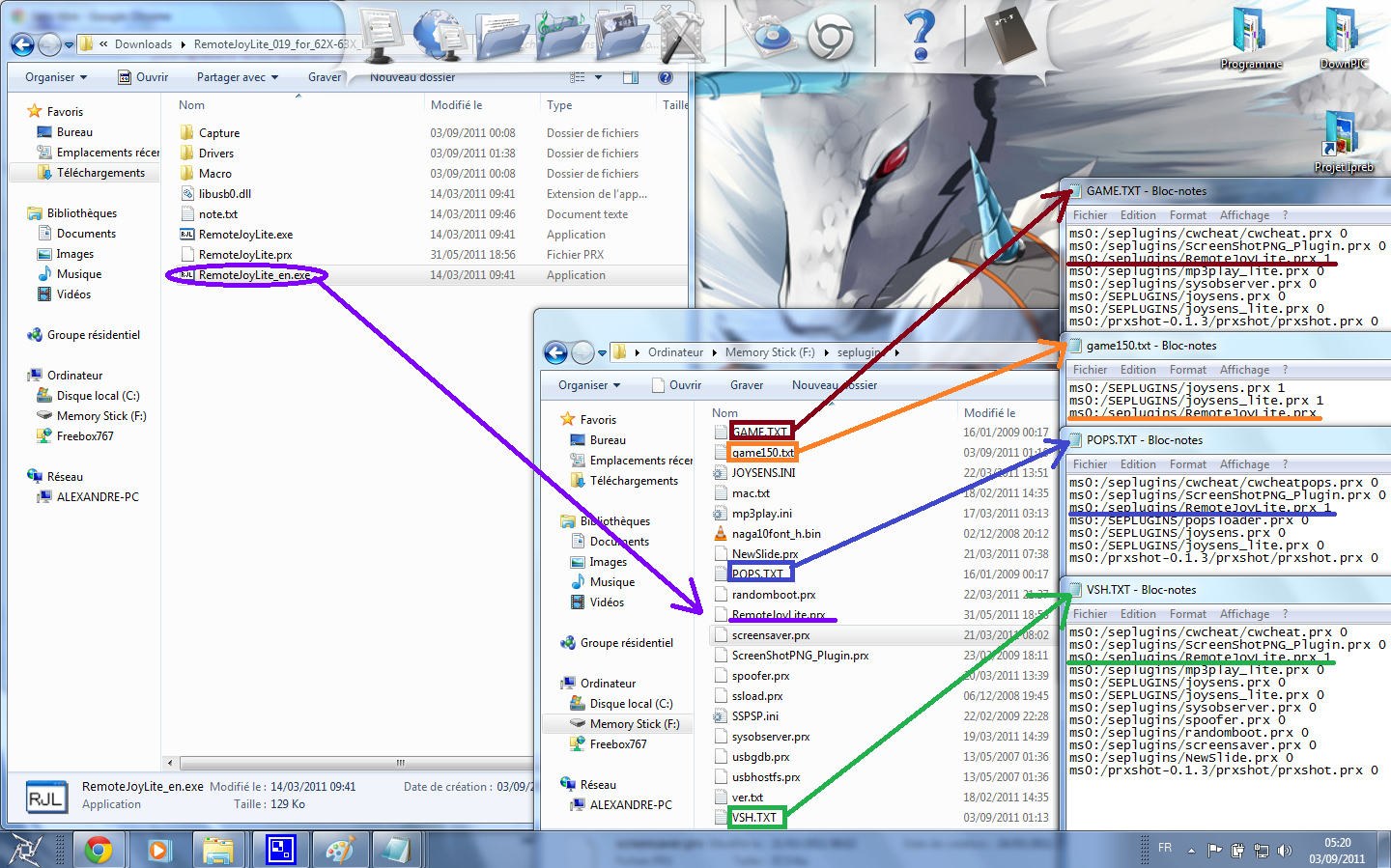Open the Projet Ipreb desktop shortcut
1391x868 pixels.
point(1344,142)
